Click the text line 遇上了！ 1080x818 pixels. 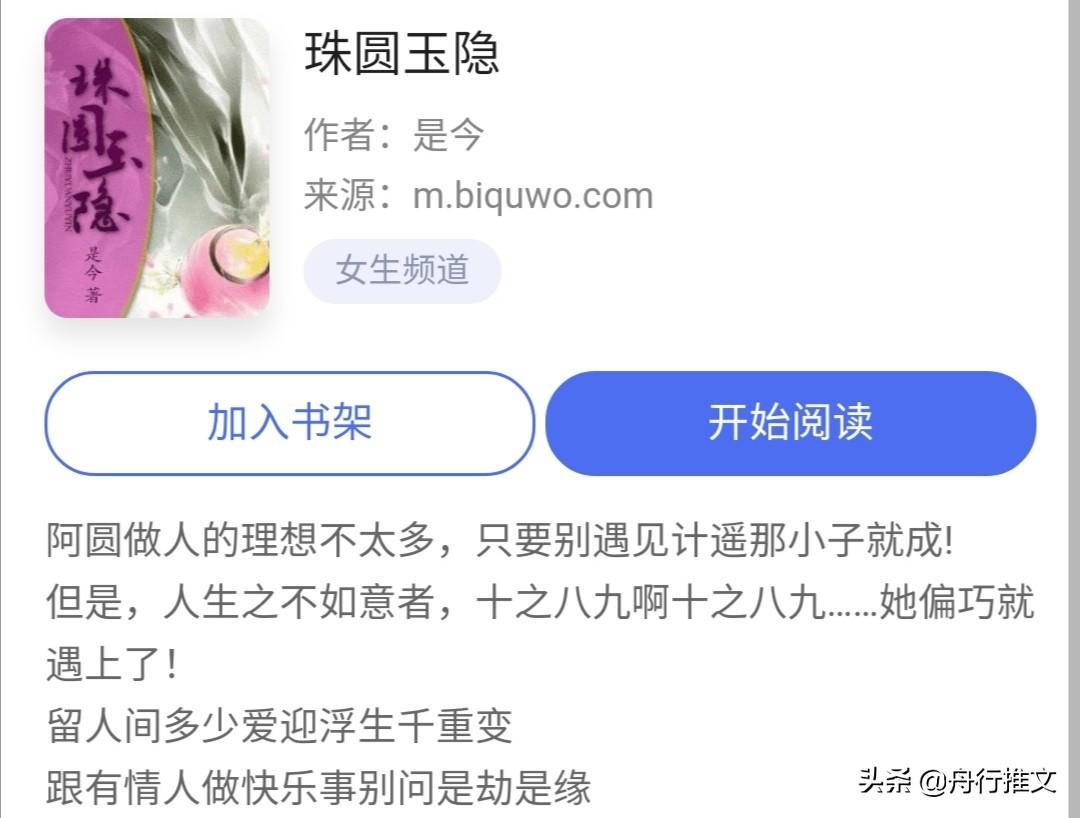tap(112, 664)
